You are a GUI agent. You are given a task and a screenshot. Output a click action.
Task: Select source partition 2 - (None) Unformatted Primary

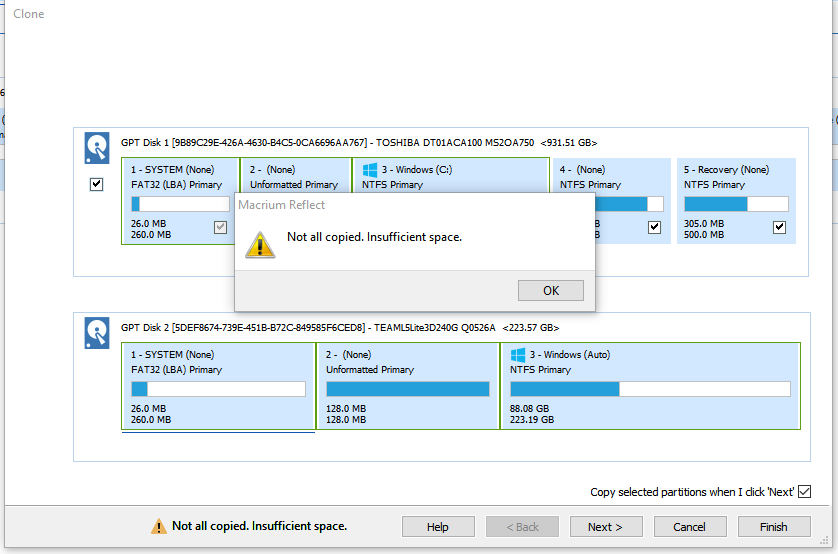(296, 177)
